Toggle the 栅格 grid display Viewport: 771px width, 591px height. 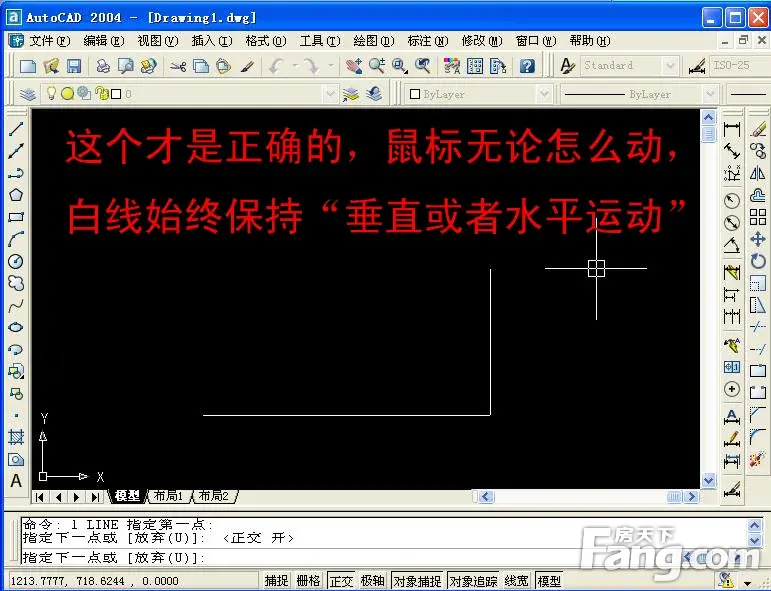(308, 581)
